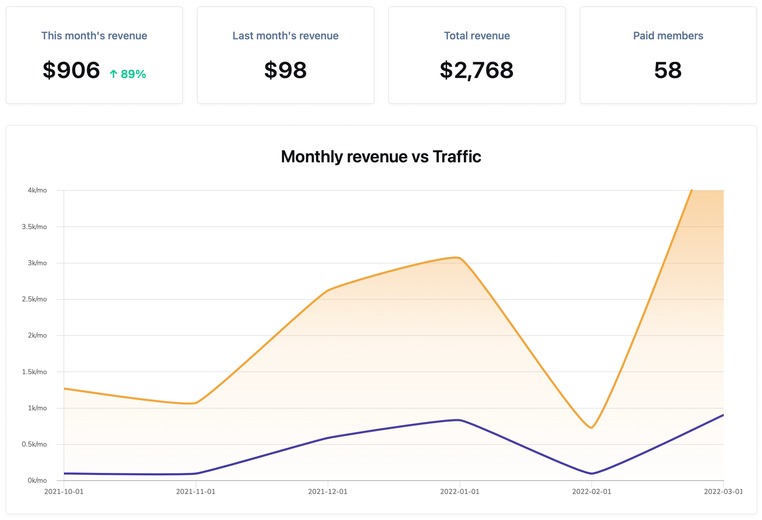Click the 58 paid members count
The width and height of the screenshot is (762, 520).
tap(668, 70)
